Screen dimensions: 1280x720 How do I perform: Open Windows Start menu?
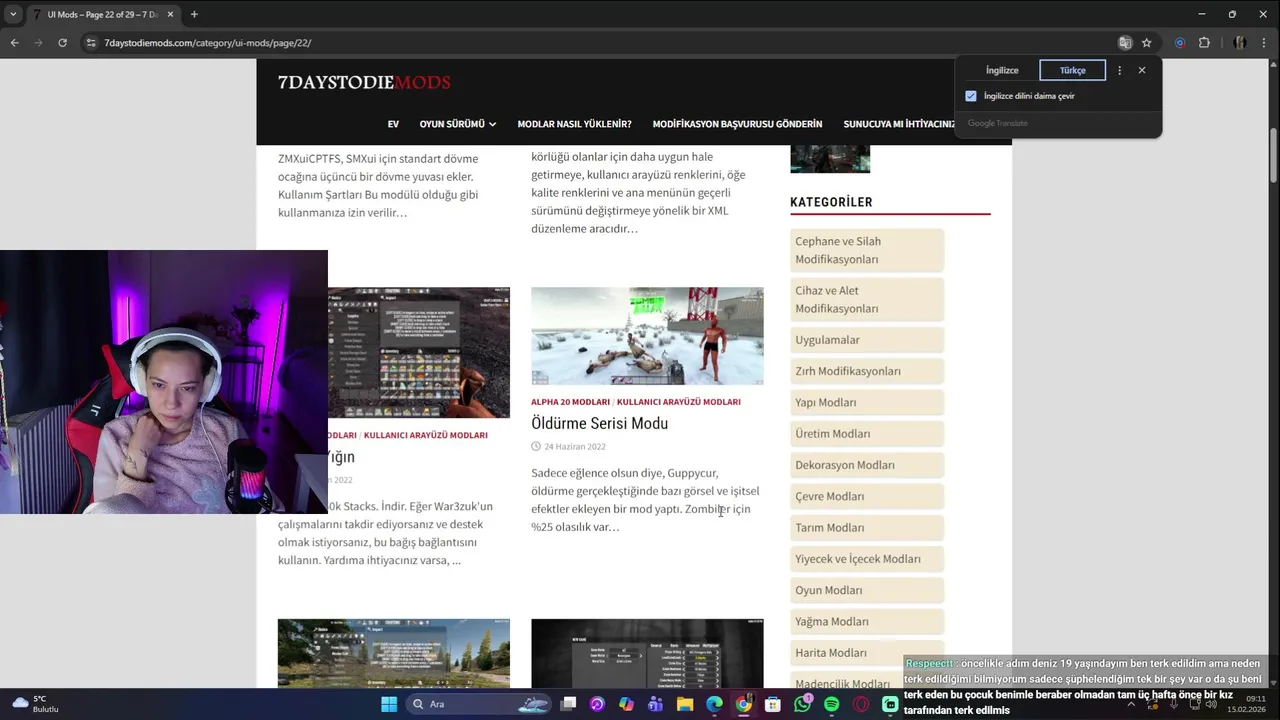pyautogui.click(x=389, y=704)
